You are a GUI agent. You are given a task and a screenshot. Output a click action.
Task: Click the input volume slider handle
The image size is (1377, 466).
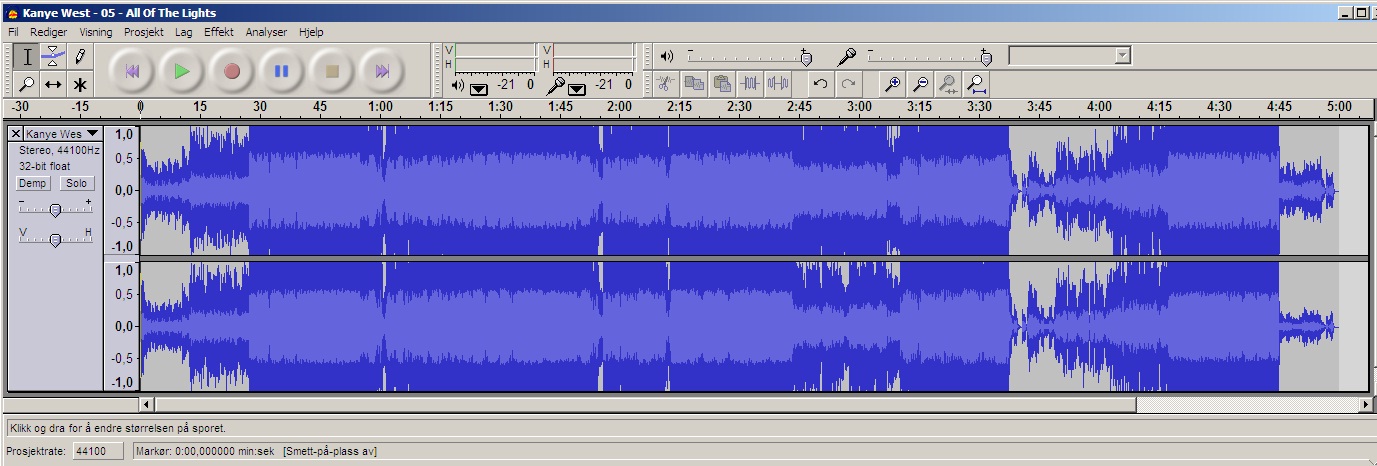[x=985, y=57]
